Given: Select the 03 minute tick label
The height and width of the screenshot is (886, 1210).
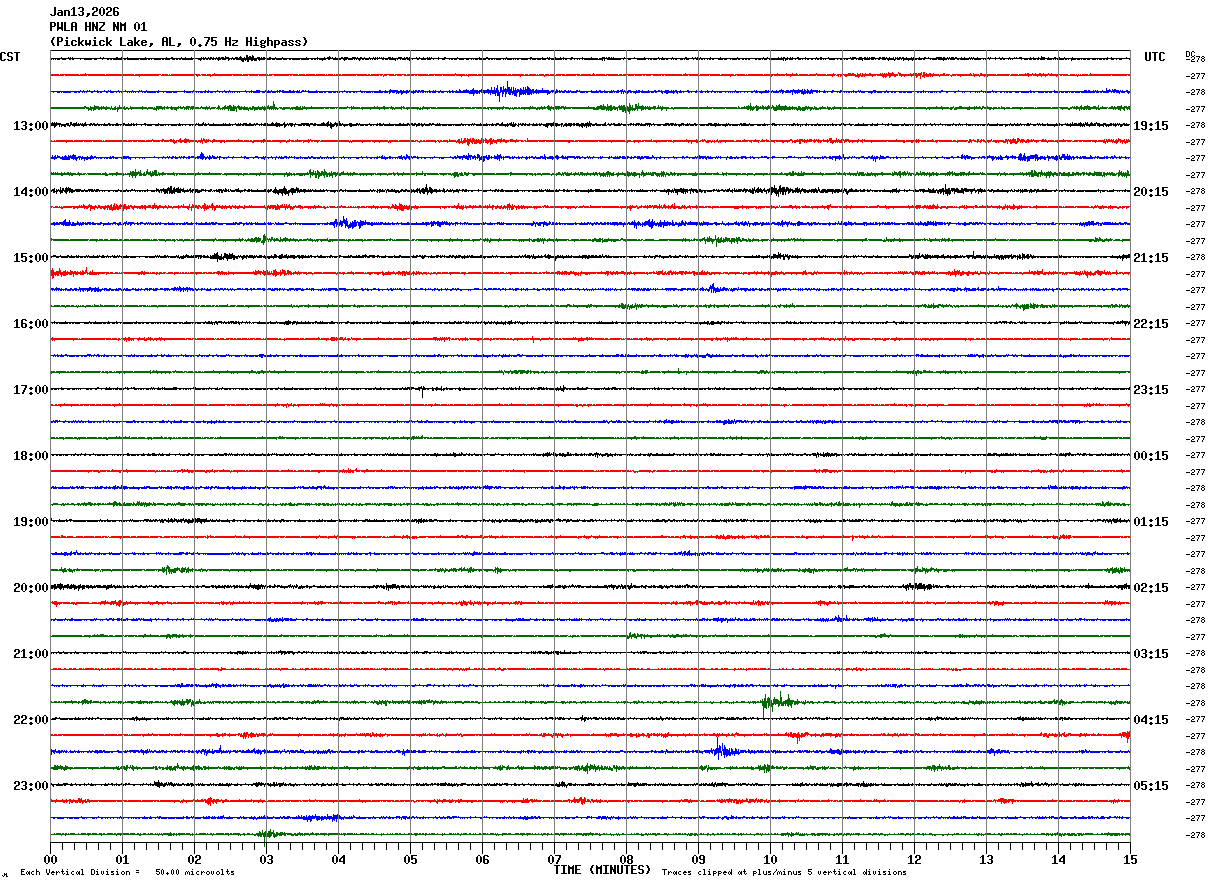Looking at the screenshot, I should pyautogui.click(x=266, y=859).
